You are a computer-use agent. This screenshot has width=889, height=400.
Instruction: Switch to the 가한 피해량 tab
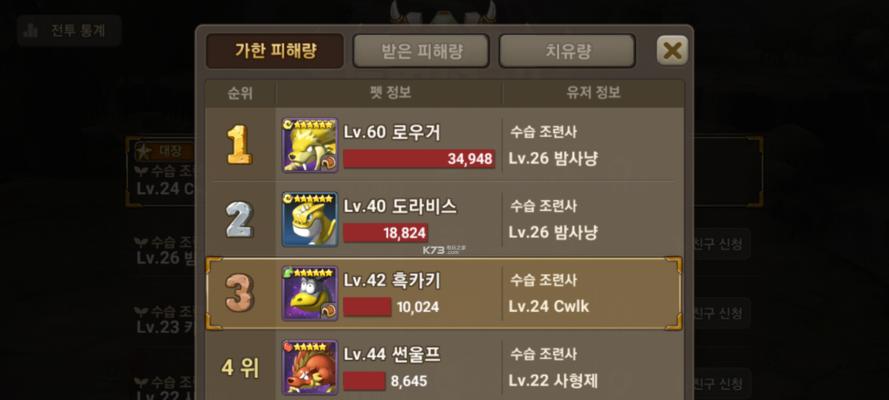tap(275, 51)
